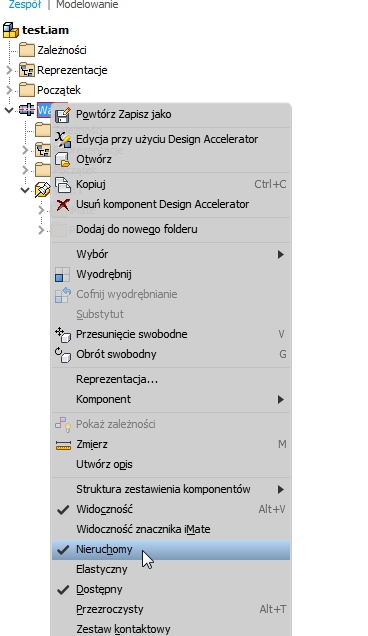The width and height of the screenshot is (368, 636).
Task: Open the Wybór submenu arrow
Action: (x=280, y=254)
